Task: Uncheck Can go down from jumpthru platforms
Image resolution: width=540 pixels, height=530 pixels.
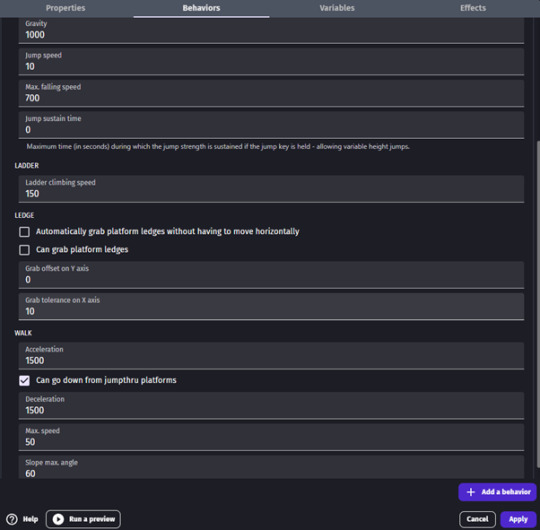Action: (x=24, y=381)
